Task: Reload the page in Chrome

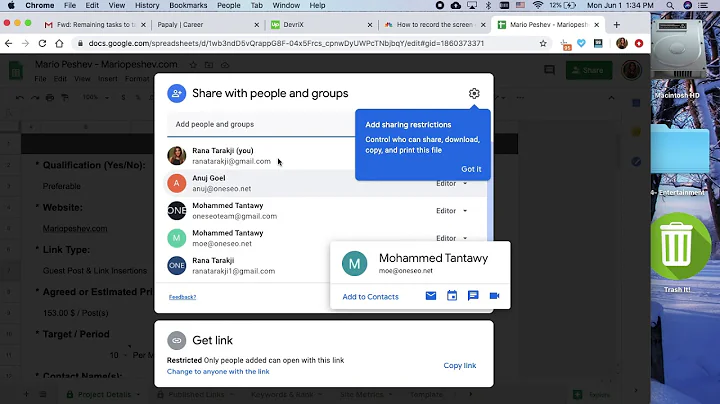Action: (x=42, y=43)
